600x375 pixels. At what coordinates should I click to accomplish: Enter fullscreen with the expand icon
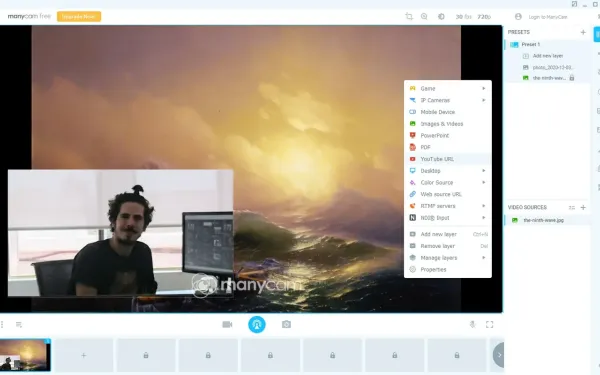[x=489, y=324]
